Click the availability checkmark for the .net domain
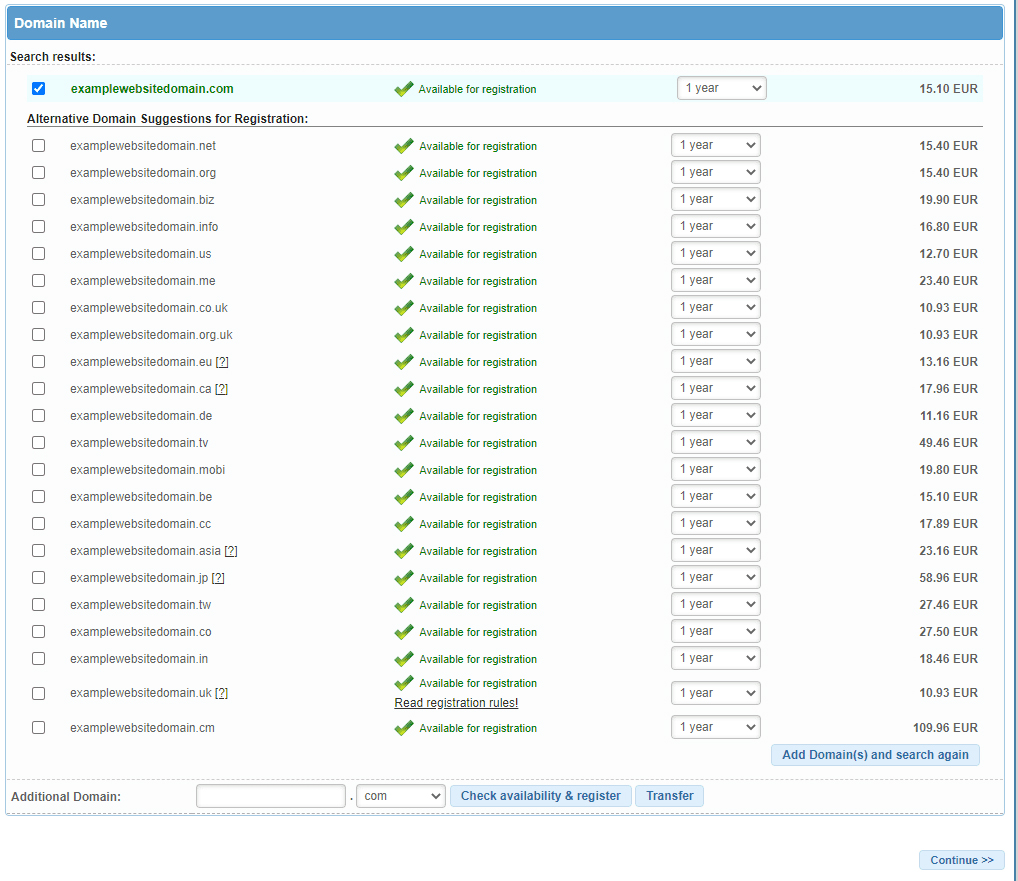 click(404, 146)
